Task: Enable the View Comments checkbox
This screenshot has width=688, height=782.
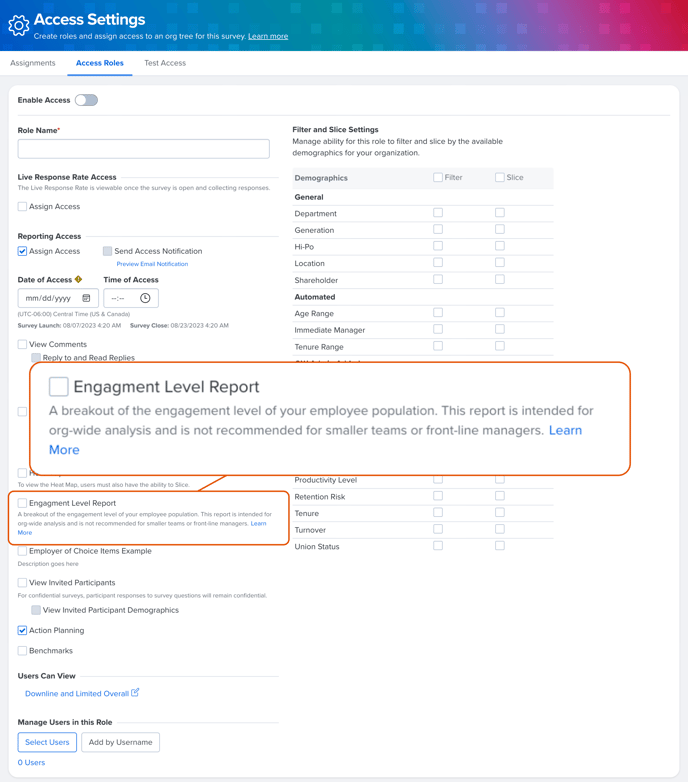Action: coord(22,344)
